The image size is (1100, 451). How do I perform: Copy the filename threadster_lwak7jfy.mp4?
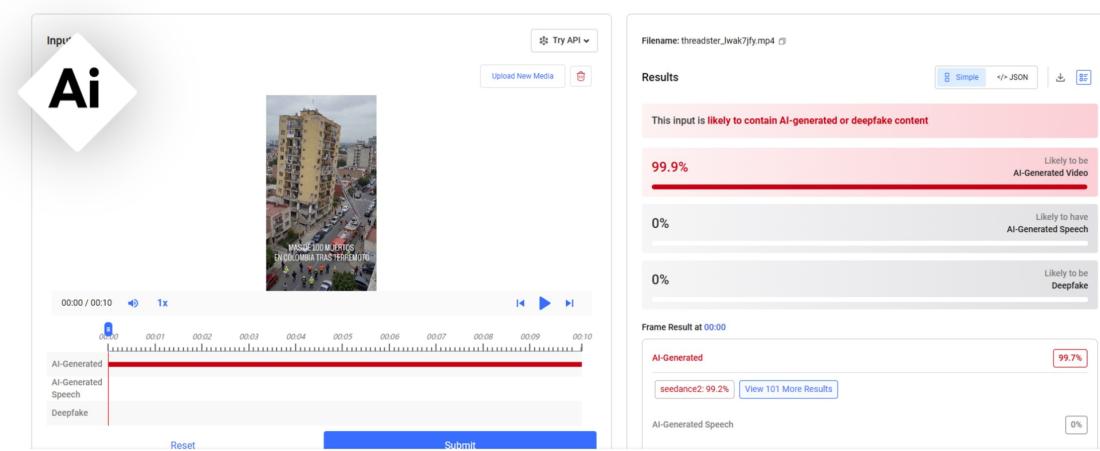tap(782, 41)
